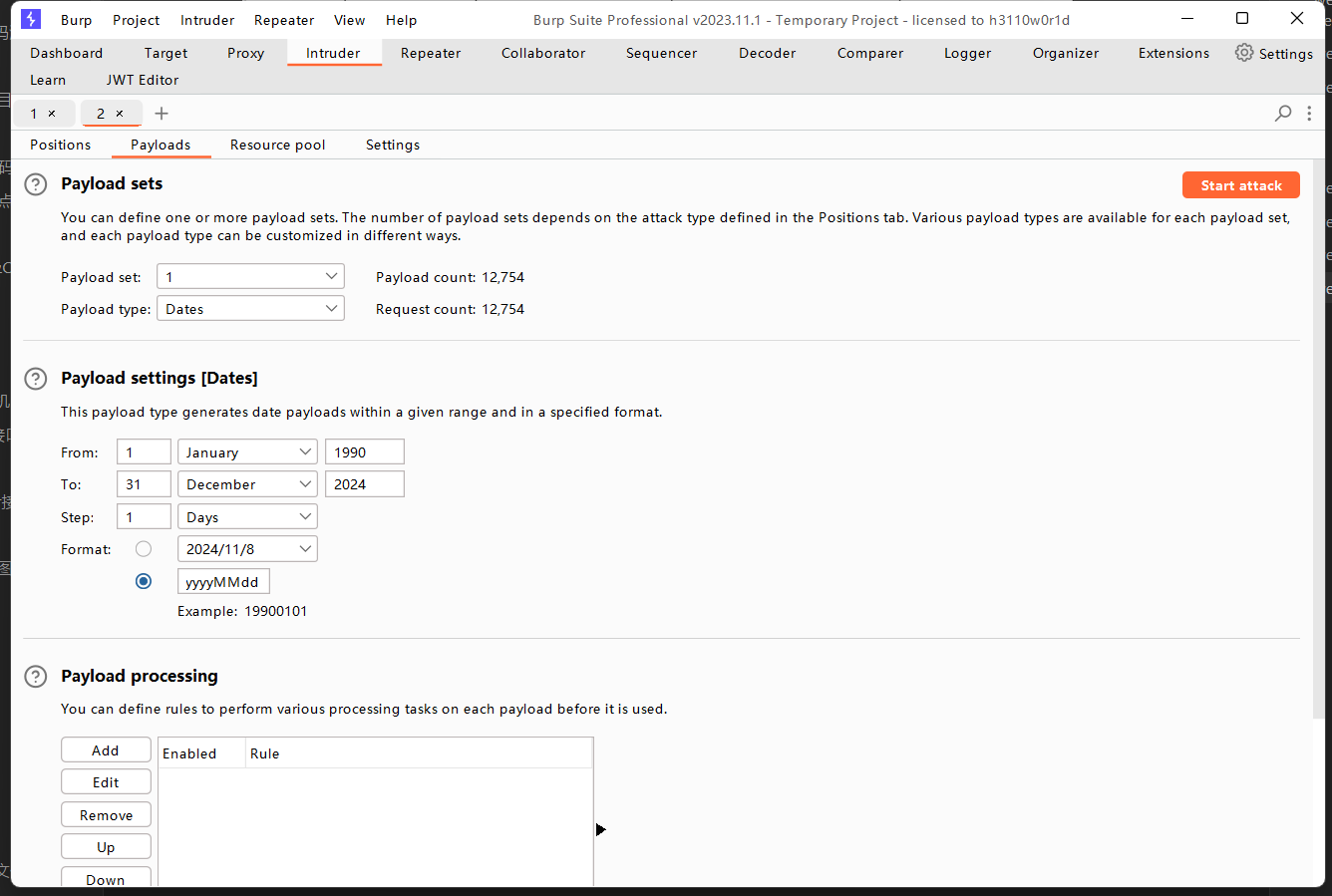Open help for Payload sets
The image size is (1332, 896).
click(x=36, y=184)
